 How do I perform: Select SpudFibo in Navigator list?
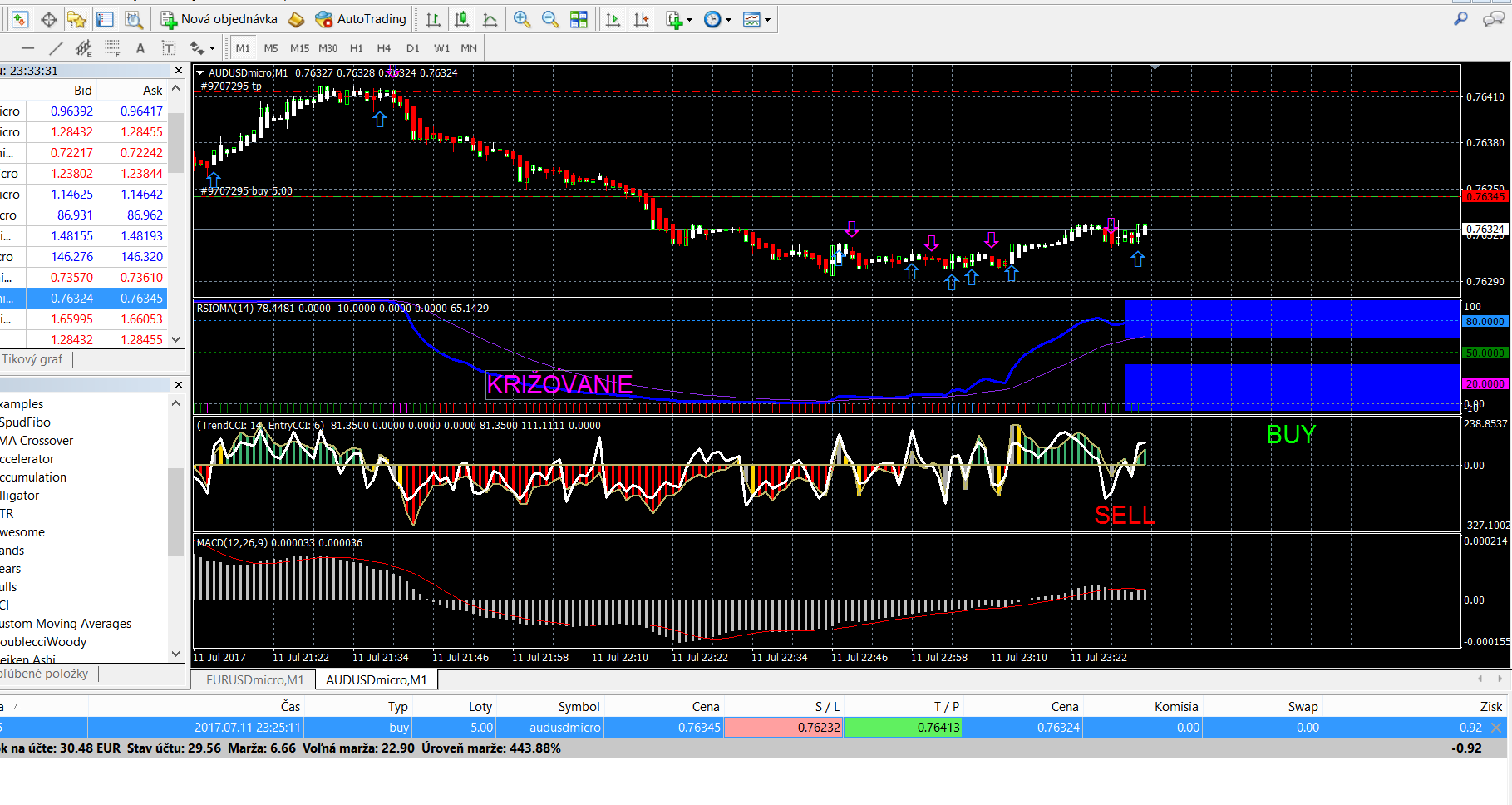pos(25,422)
